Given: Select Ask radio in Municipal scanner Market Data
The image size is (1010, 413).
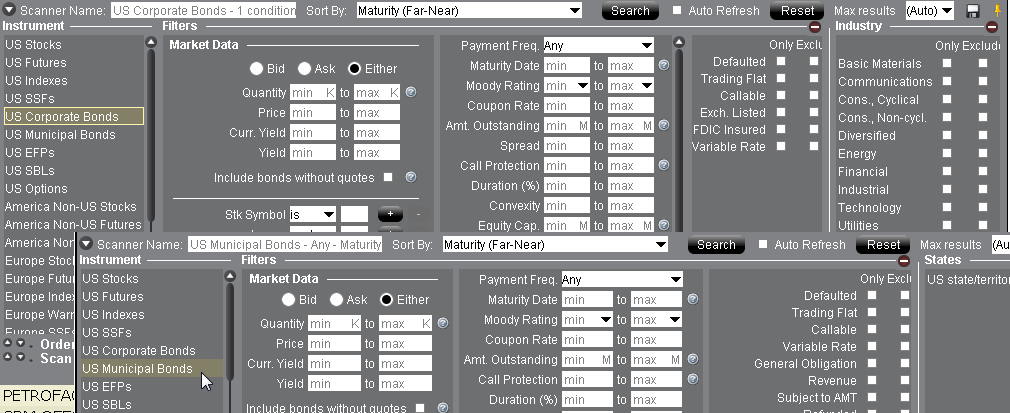Looking at the screenshot, I should 336,299.
